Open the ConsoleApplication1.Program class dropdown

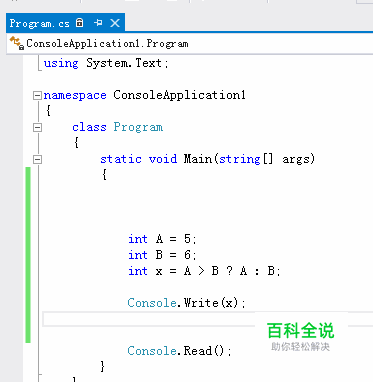190,44
